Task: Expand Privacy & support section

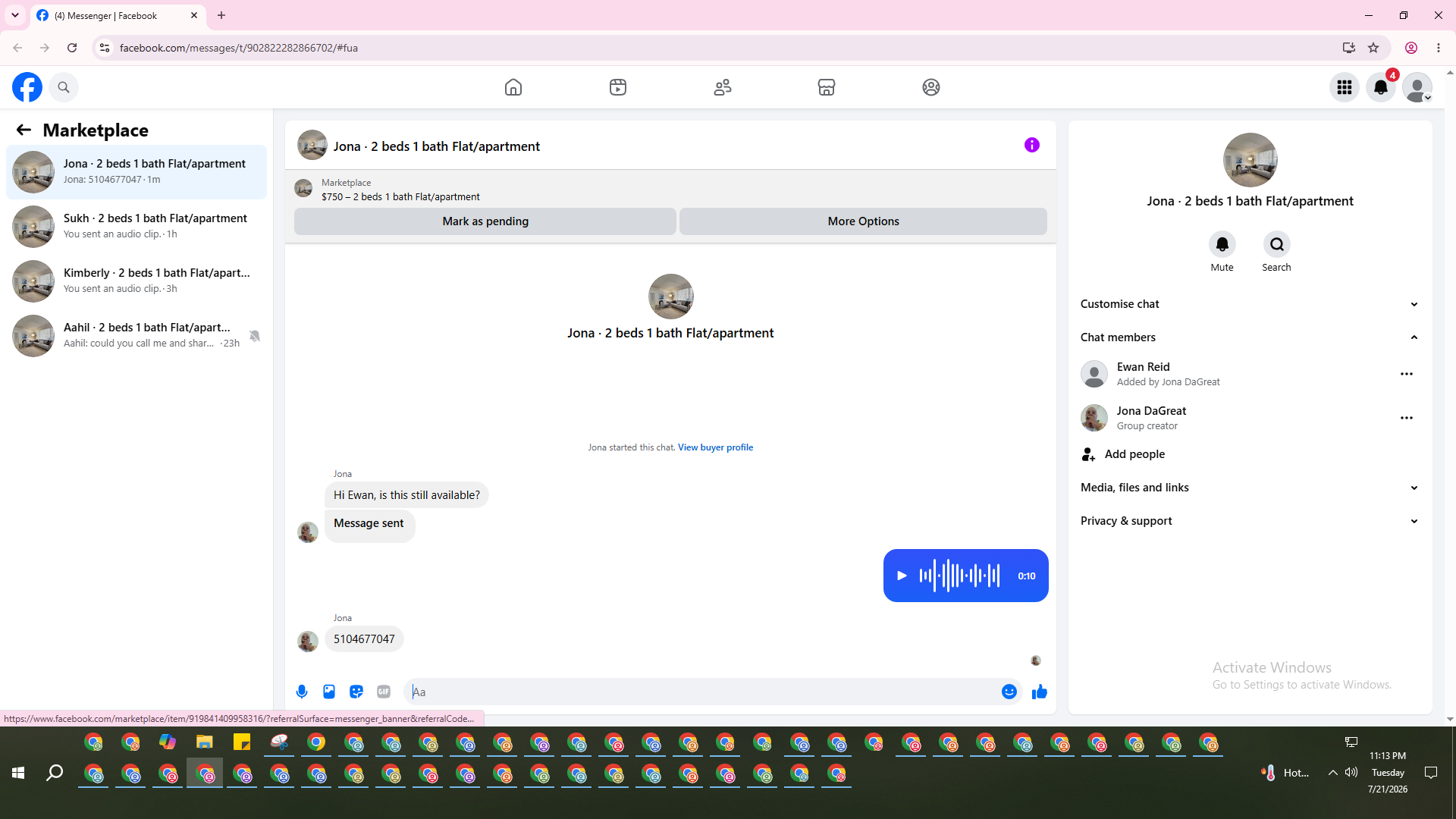Action: 1250,521
